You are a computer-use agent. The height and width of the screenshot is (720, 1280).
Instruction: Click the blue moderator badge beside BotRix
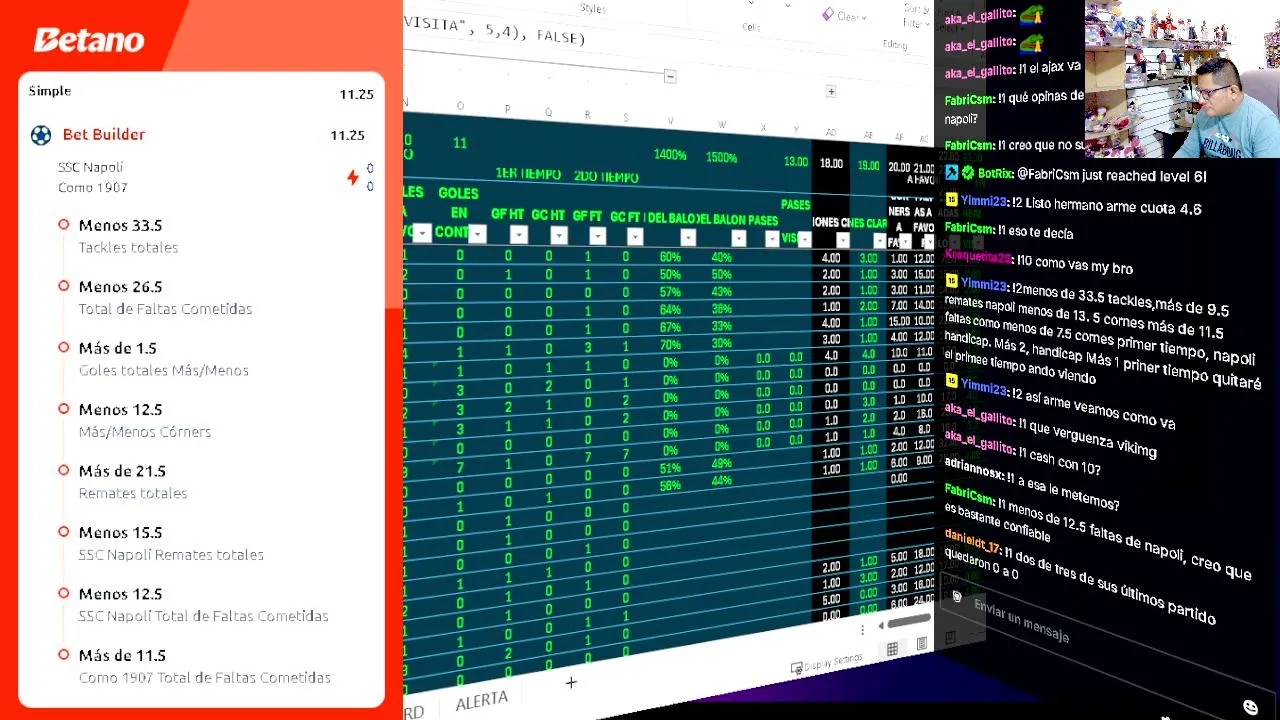point(952,173)
